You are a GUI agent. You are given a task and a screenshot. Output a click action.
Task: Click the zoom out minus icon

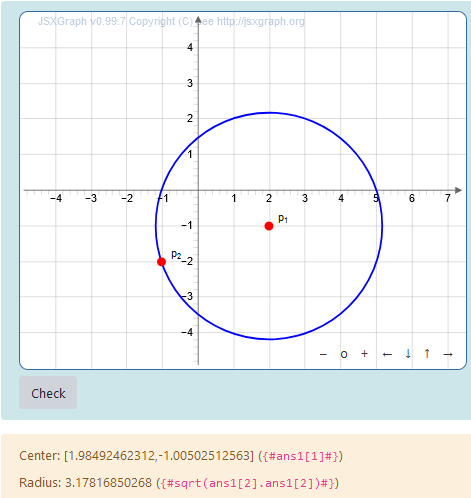point(323,354)
